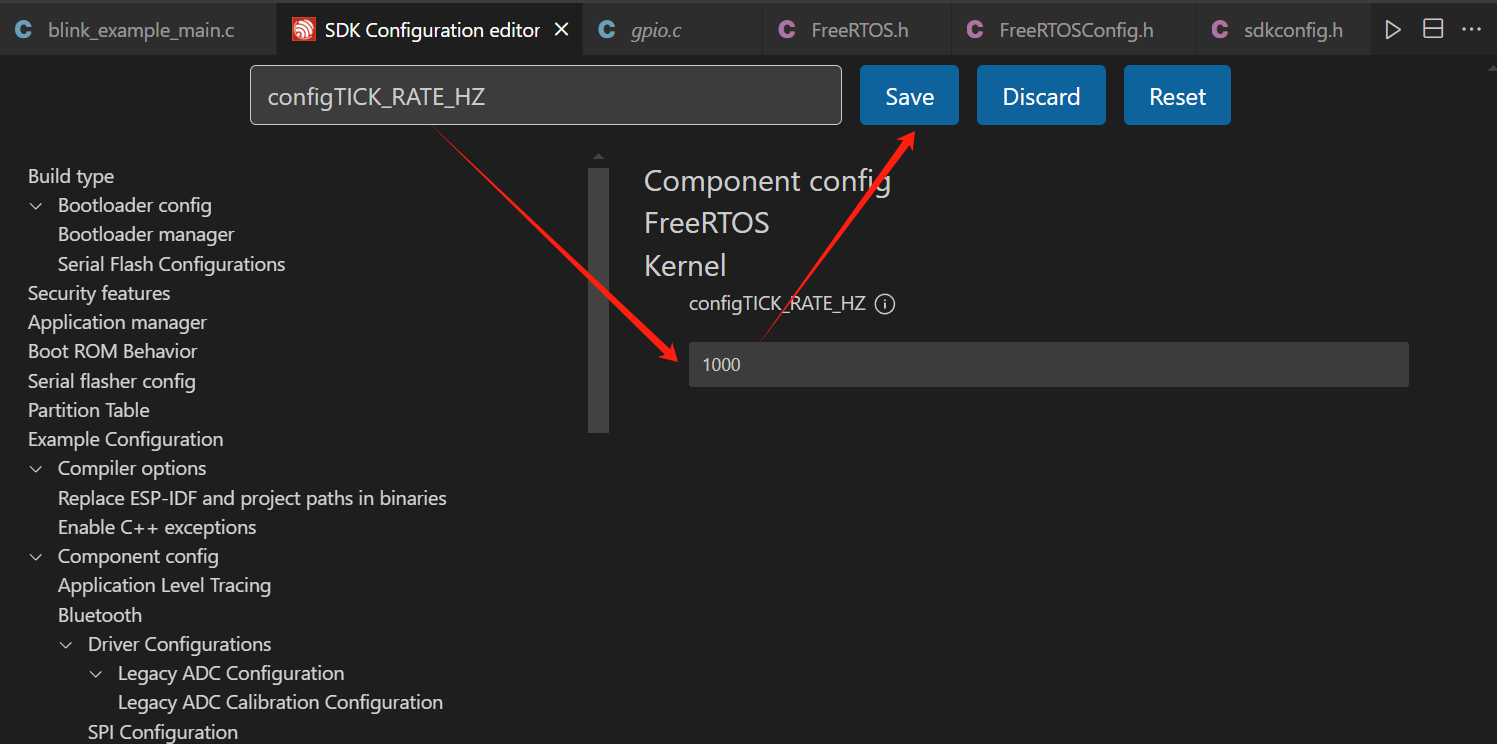Select the SDK Configuration editor tab
This screenshot has width=1497, height=744.
pos(431,30)
